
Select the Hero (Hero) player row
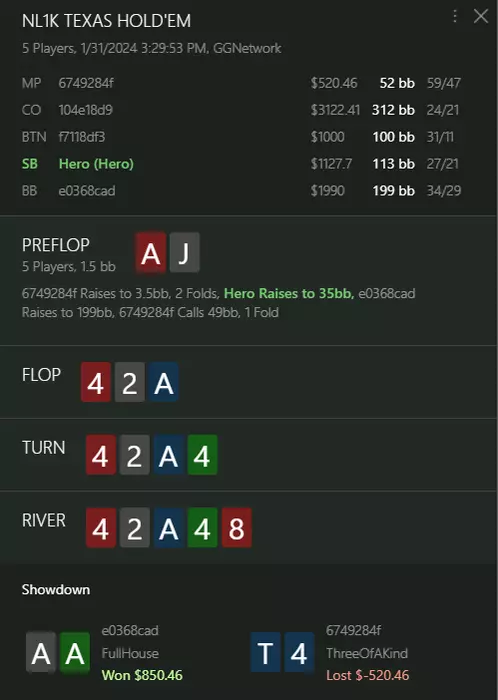(241, 164)
